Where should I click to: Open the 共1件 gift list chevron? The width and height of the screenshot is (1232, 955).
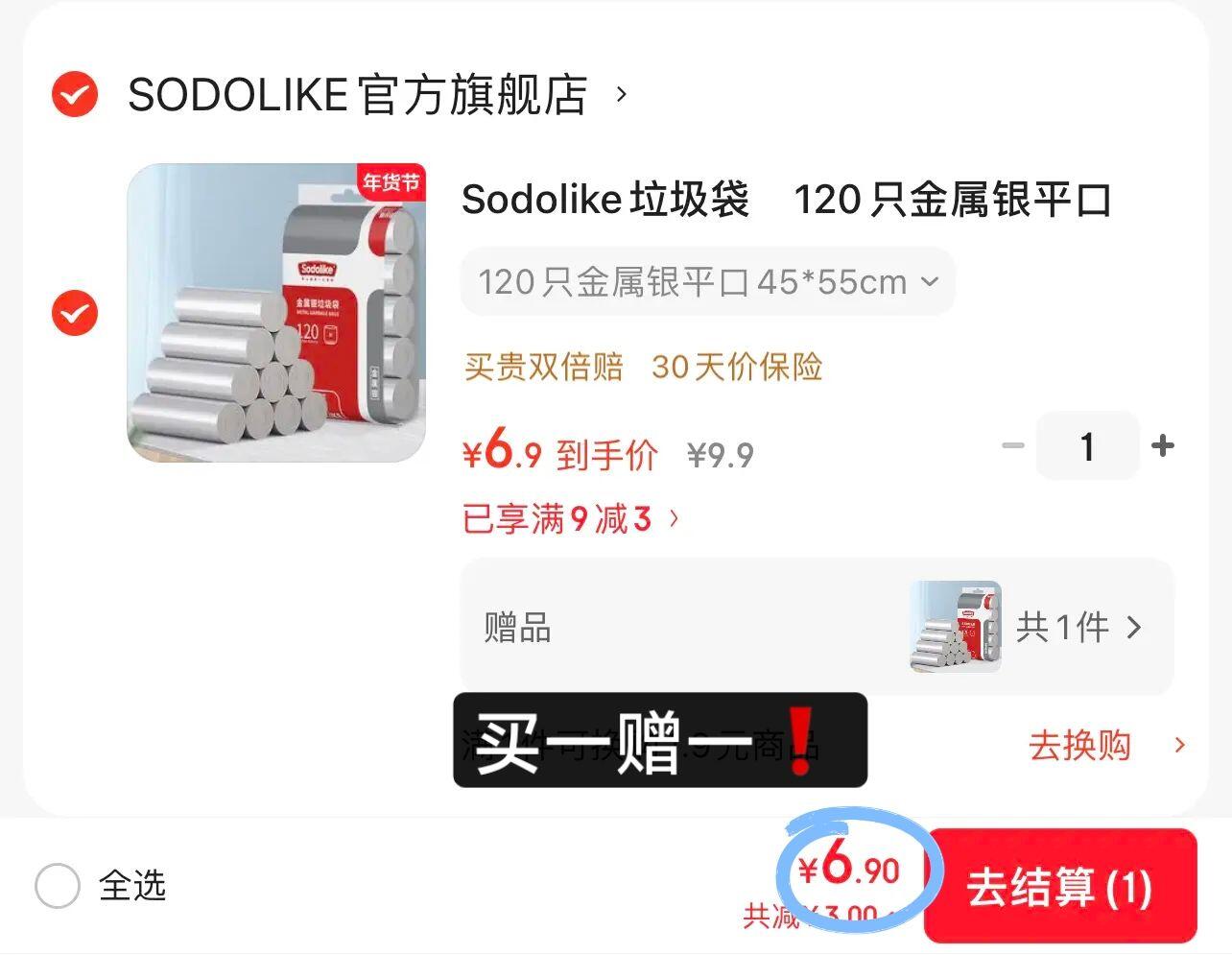tap(1134, 628)
